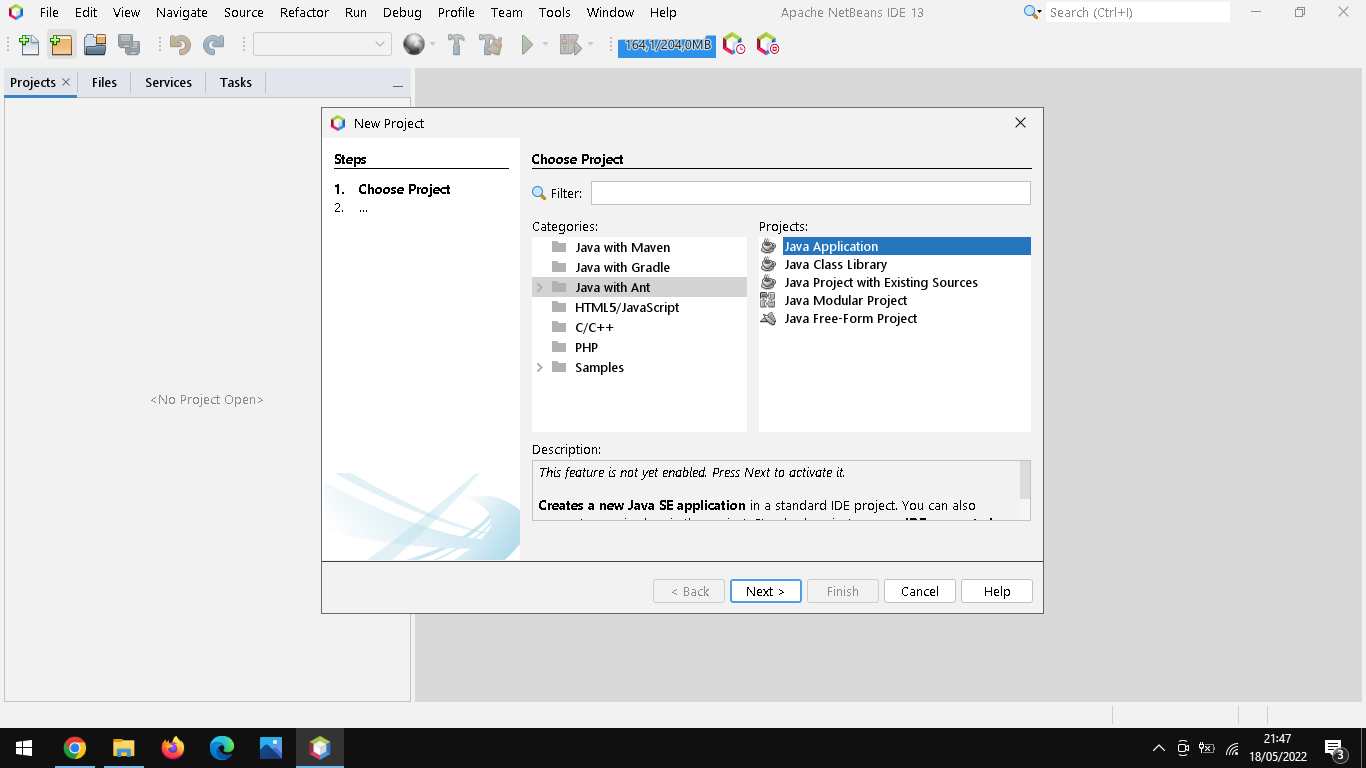Click the Filter magnifier icon
Image resolution: width=1366 pixels, height=768 pixels.
539,193
